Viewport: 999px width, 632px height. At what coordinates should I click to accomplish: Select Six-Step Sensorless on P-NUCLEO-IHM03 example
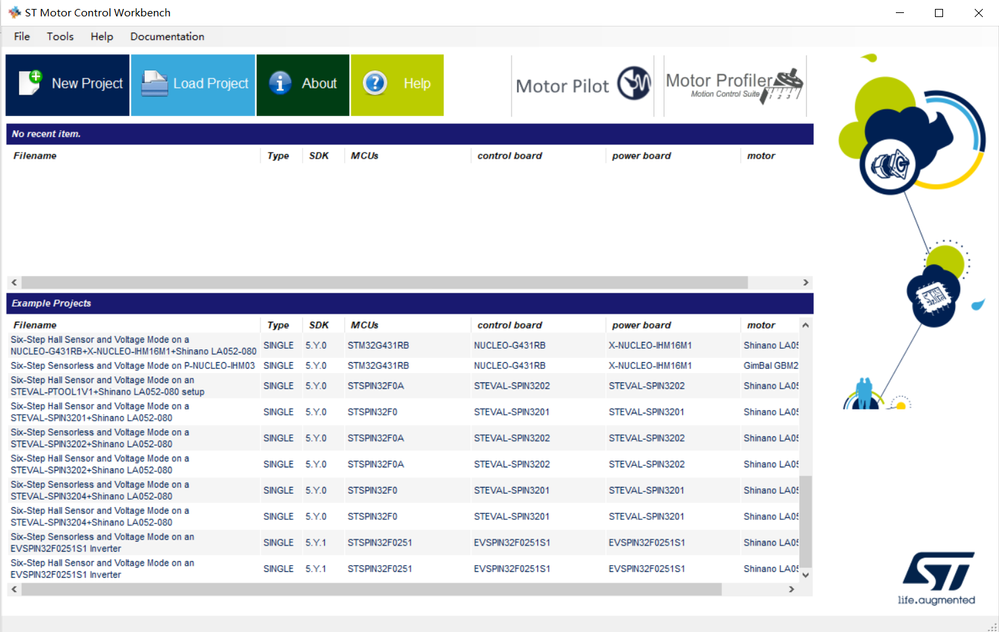coord(403,366)
